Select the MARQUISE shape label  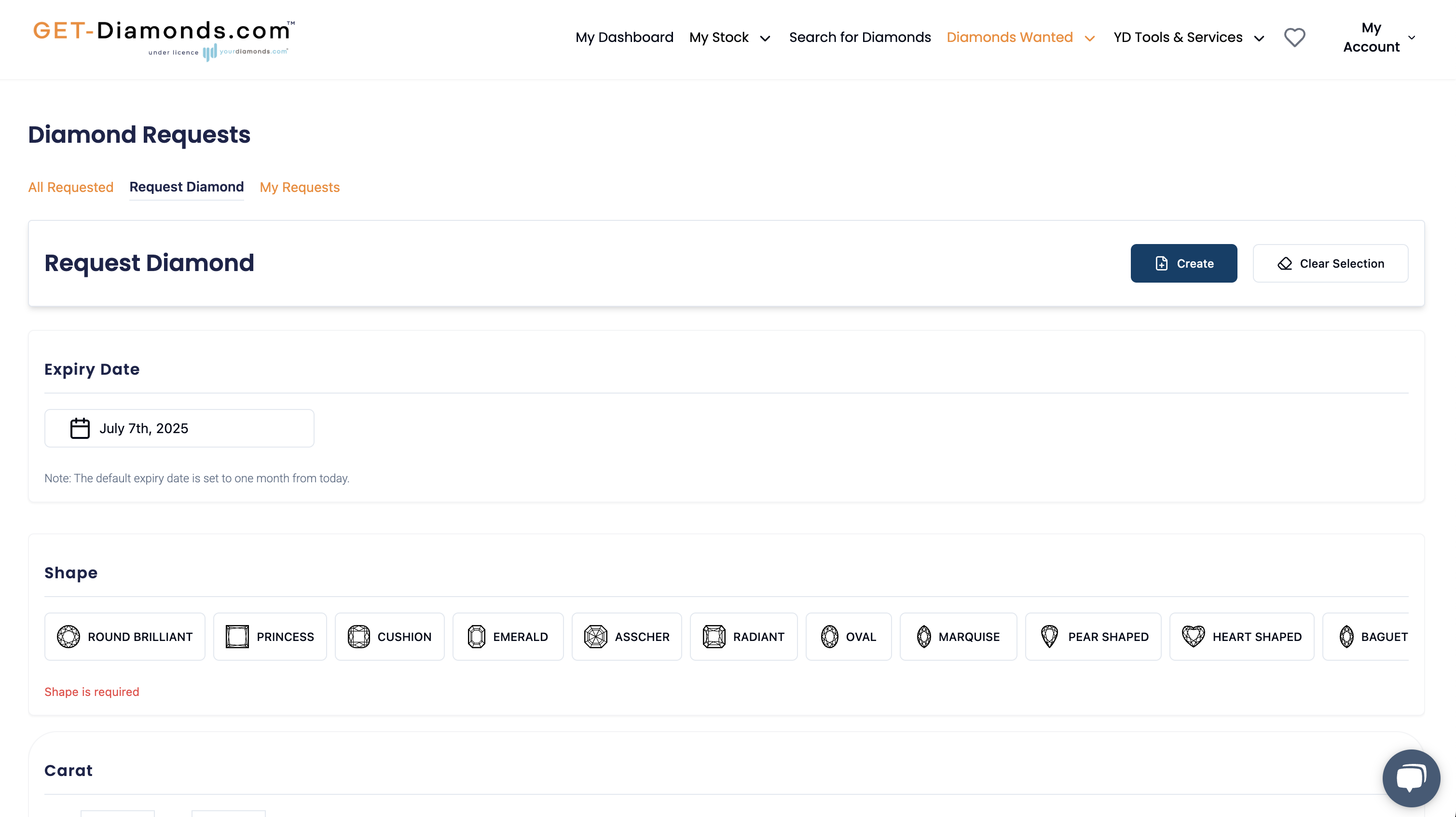(x=969, y=637)
